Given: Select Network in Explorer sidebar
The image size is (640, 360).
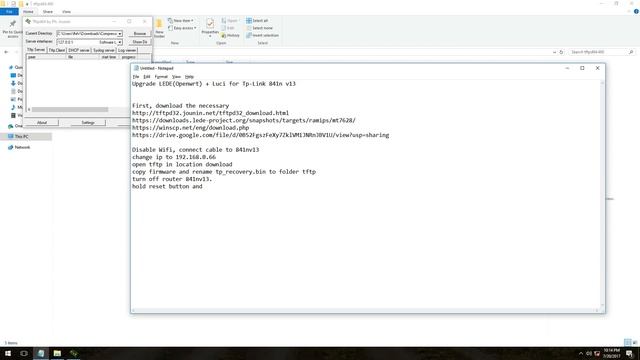Looking at the screenshot, I should [x=19, y=147].
